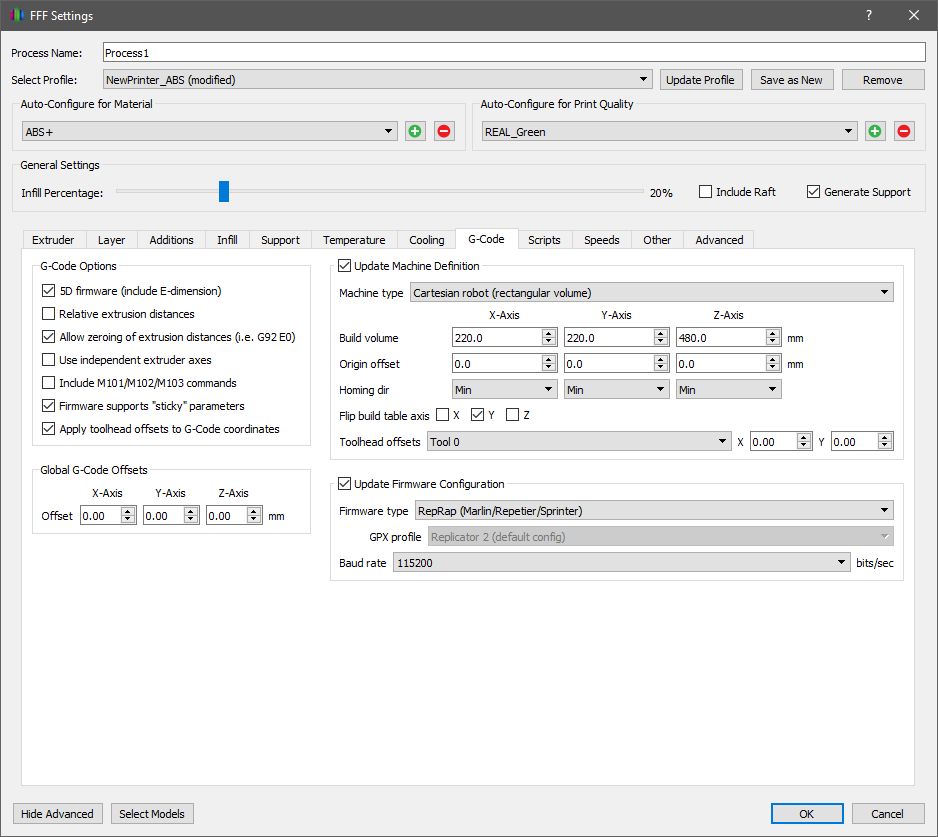Add new print quality with green plus
This screenshot has height=837, width=938.
pyautogui.click(x=875, y=131)
